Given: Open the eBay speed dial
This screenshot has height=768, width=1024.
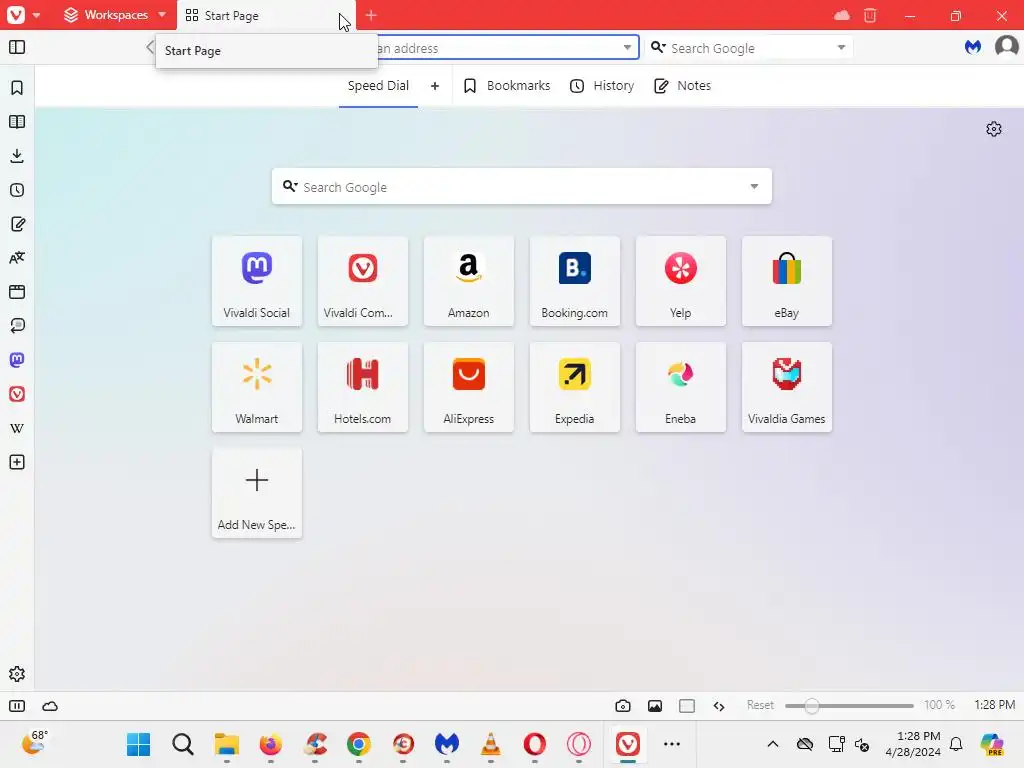Looking at the screenshot, I should click(x=787, y=281).
